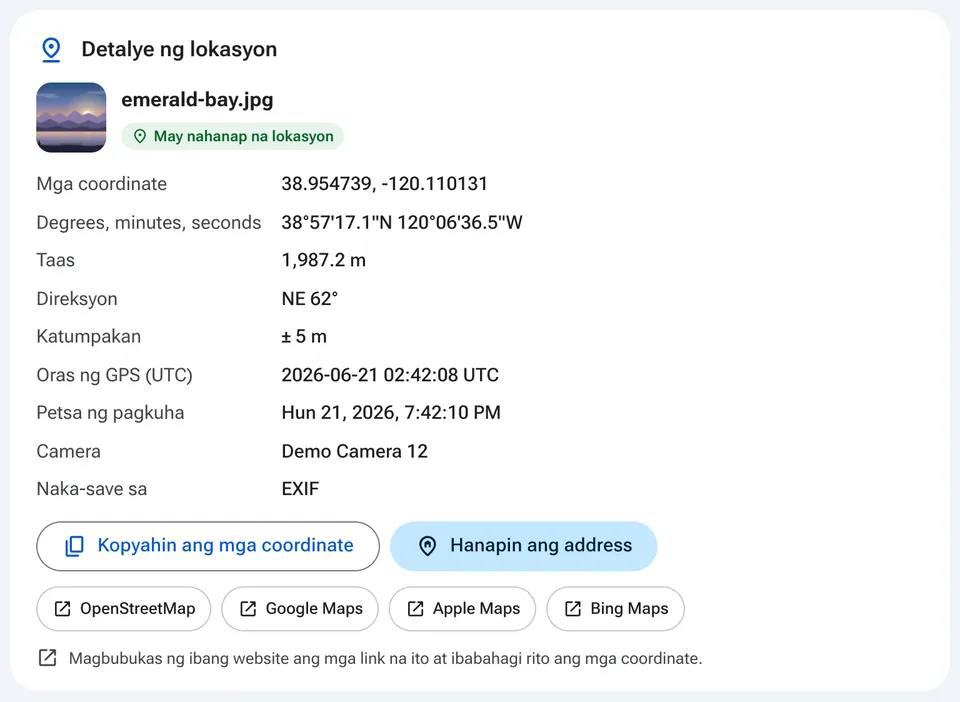Screen dimensions: 960x702
Task: Click the location pin icon beside Detalye ng lokasyon
Action: (x=51, y=50)
